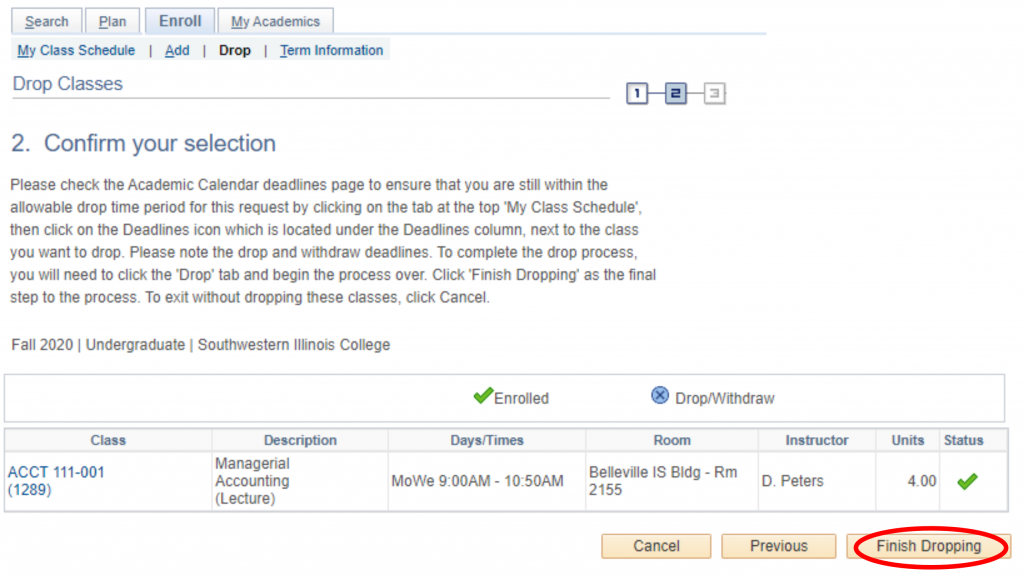Click the green status checkmark for ACCT 111-001
This screenshot has width=1024, height=575.
click(966, 481)
